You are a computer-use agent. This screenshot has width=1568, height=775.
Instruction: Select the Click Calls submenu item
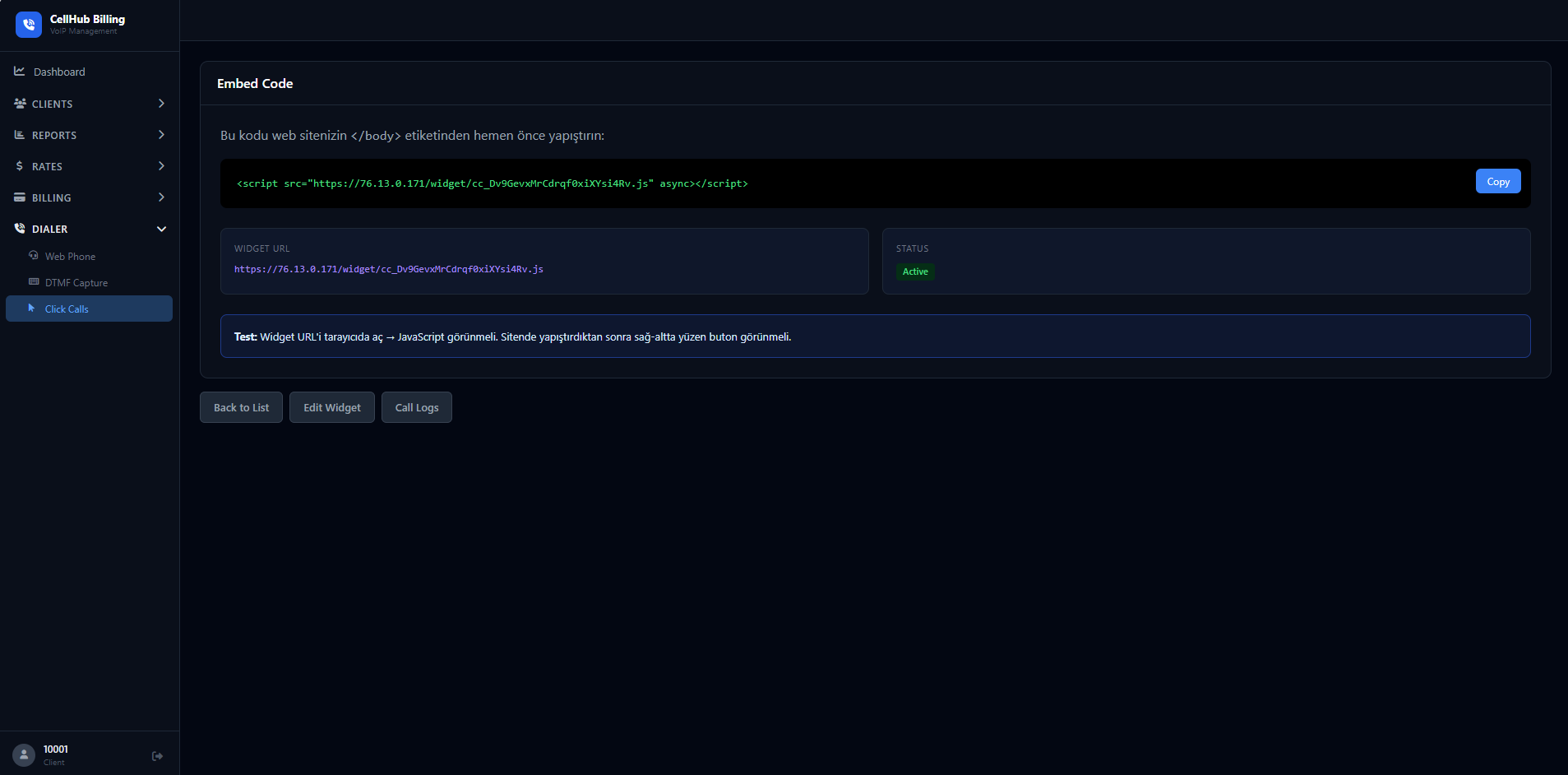click(x=90, y=309)
